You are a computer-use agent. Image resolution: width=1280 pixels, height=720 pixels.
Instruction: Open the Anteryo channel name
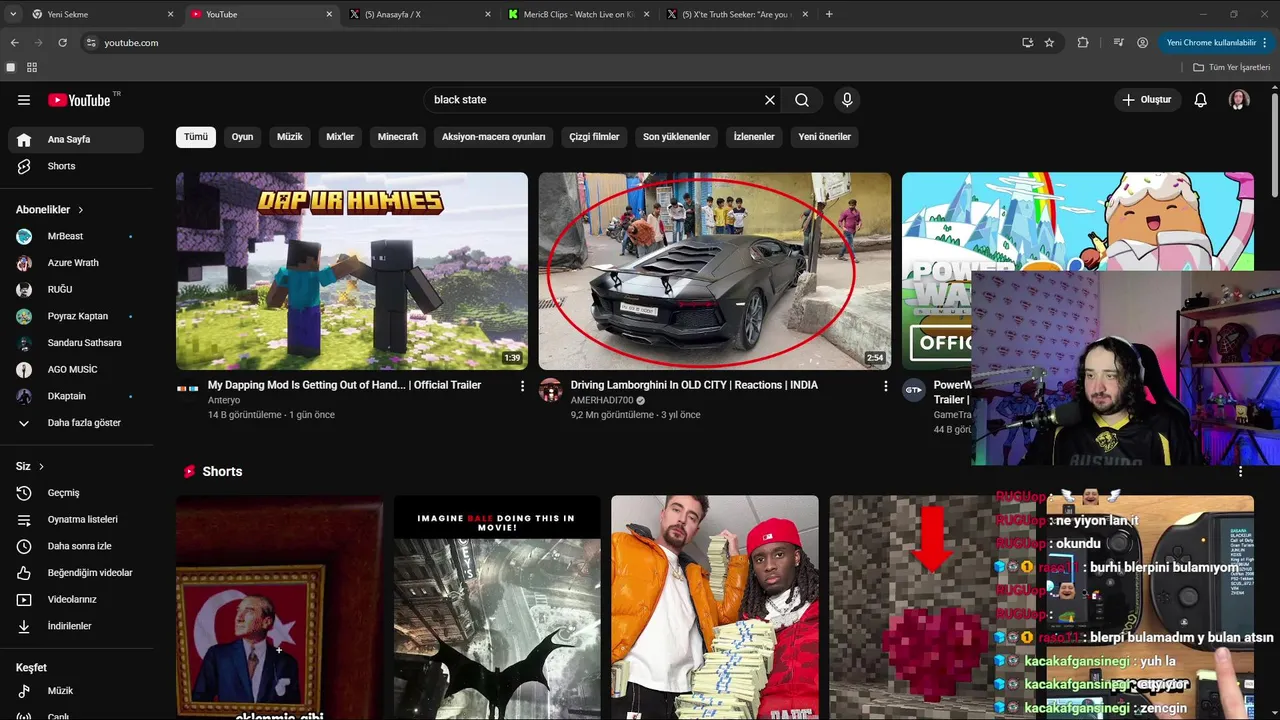(224, 400)
